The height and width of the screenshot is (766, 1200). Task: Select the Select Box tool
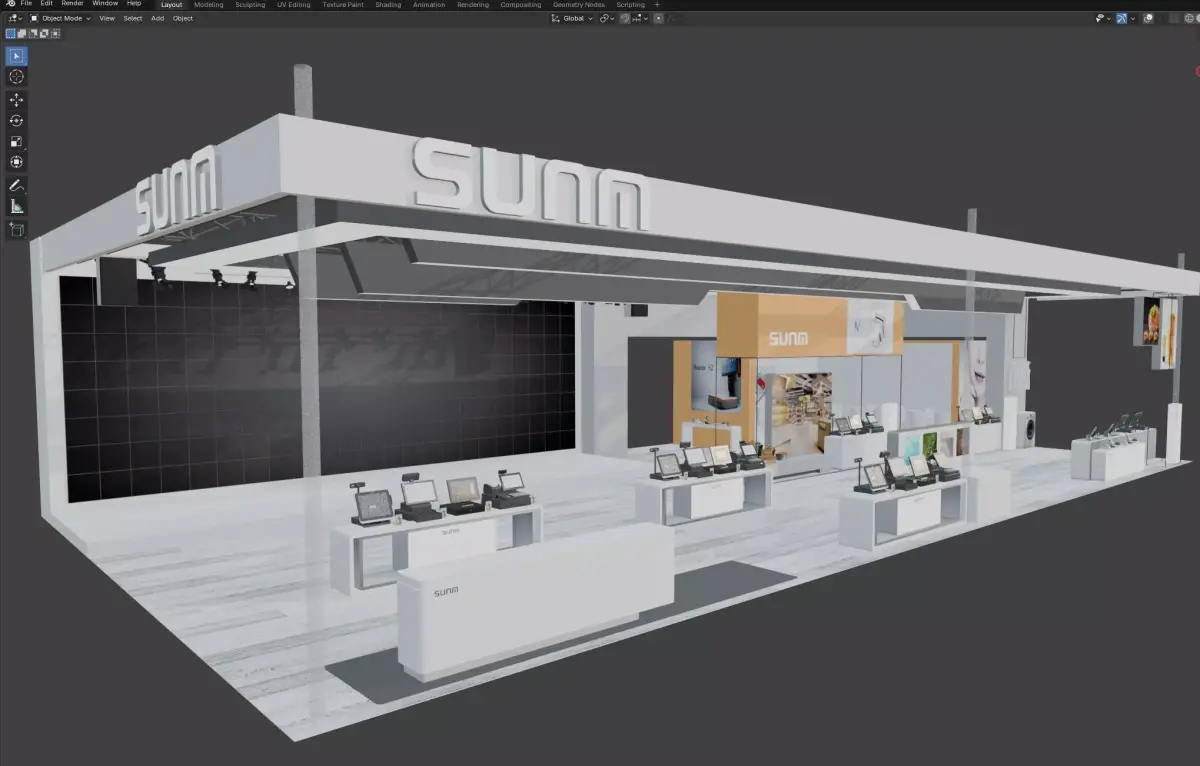(17, 56)
